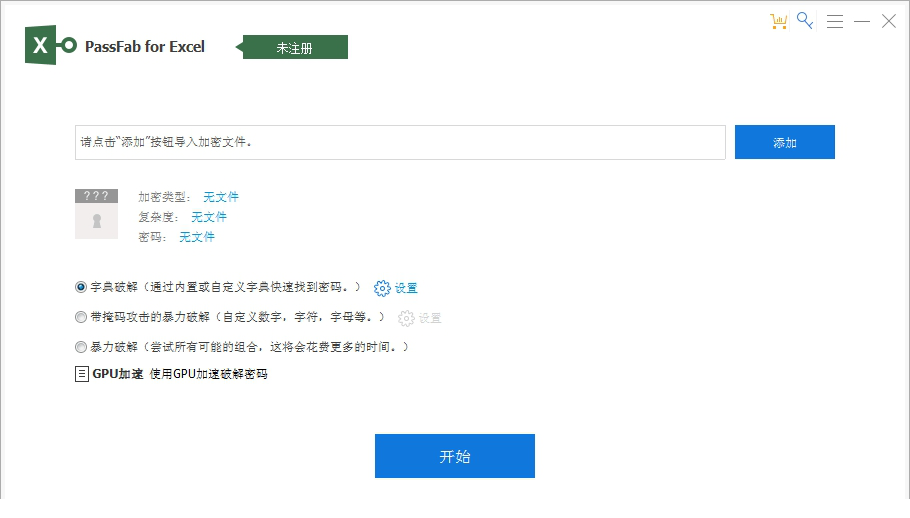910x518 pixels.
Task: Click the key register icon
Action: click(805, 21)
